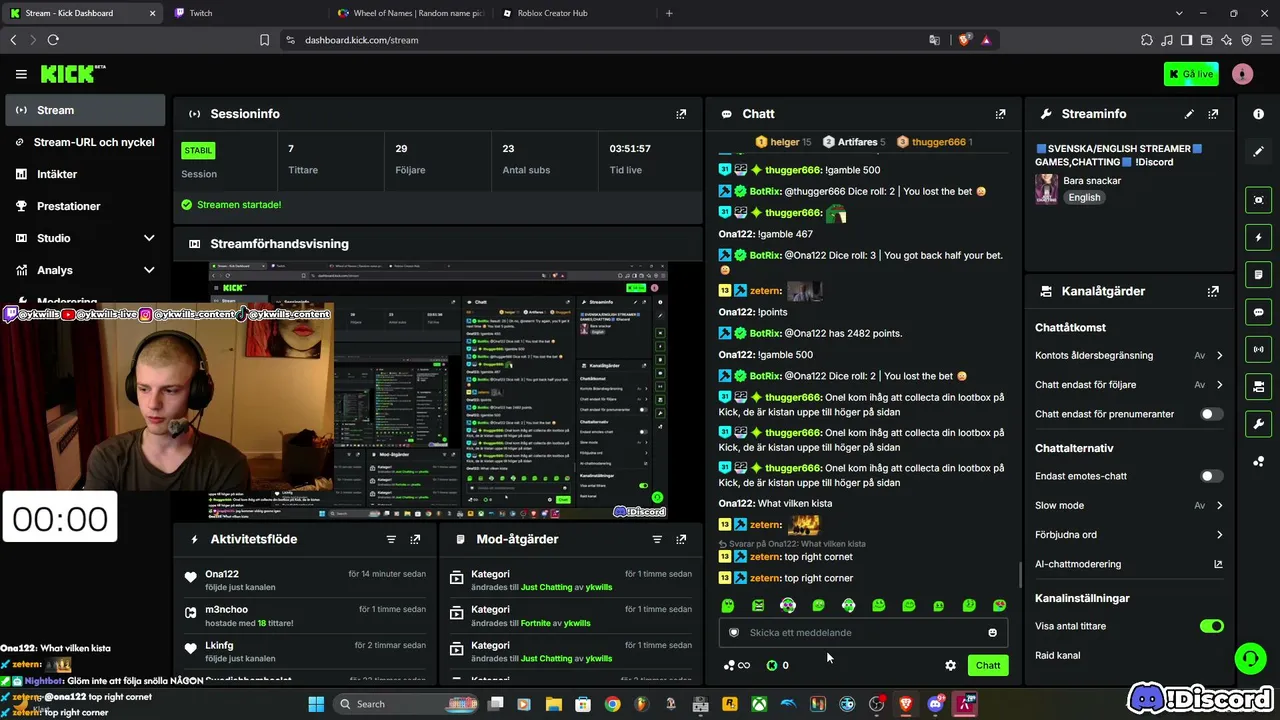Open Kontots åldersbegränsning settings arrow
1280x720 pixels.
[x=1219, y=355]
